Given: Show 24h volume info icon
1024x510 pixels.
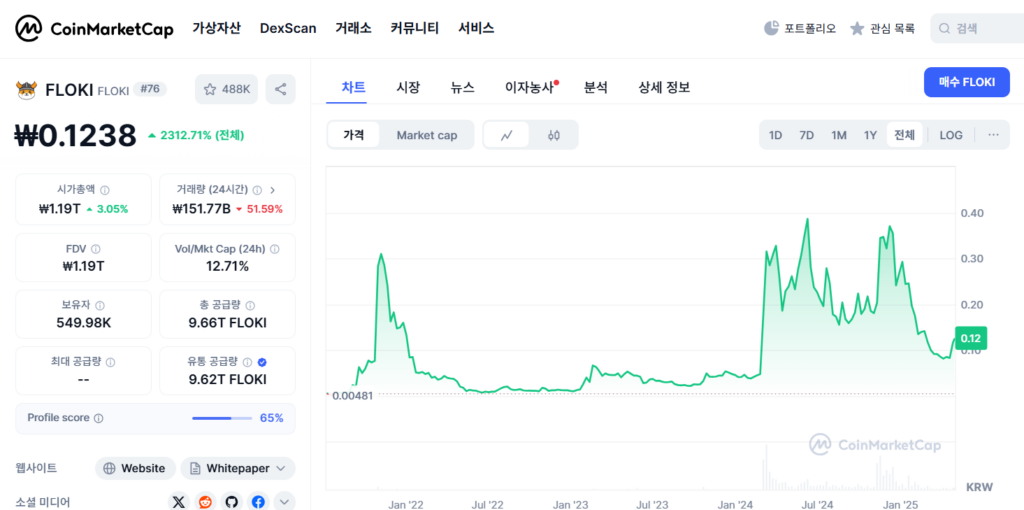Looking at the screenshot, I should click(x=257, y=190).
